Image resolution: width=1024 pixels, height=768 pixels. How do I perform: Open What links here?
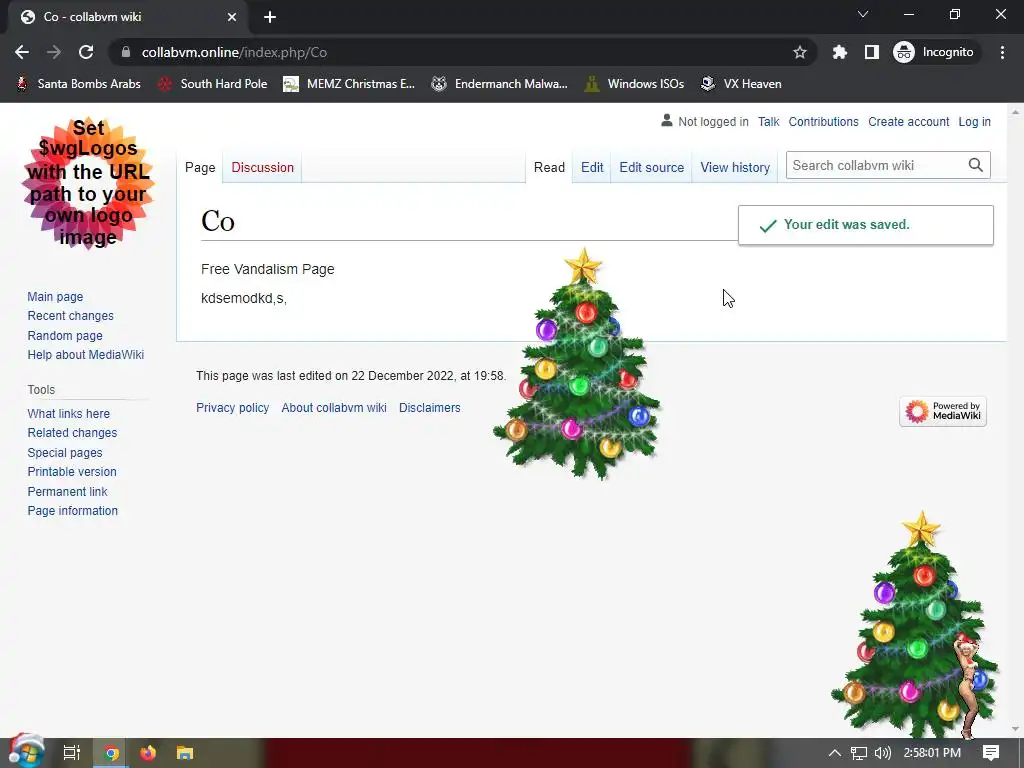[x=69, y=413]
